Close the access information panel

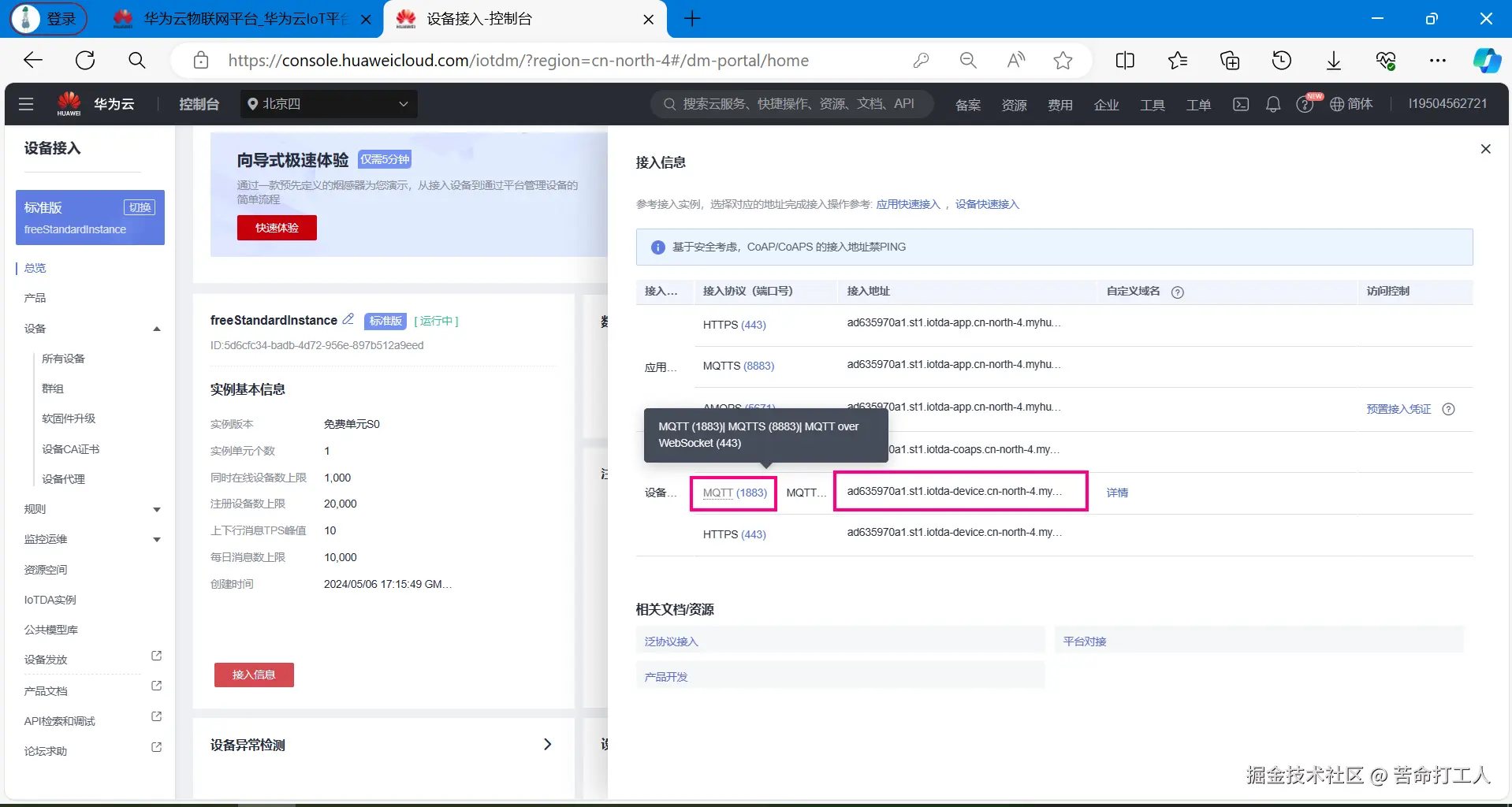coord(1486,149)
